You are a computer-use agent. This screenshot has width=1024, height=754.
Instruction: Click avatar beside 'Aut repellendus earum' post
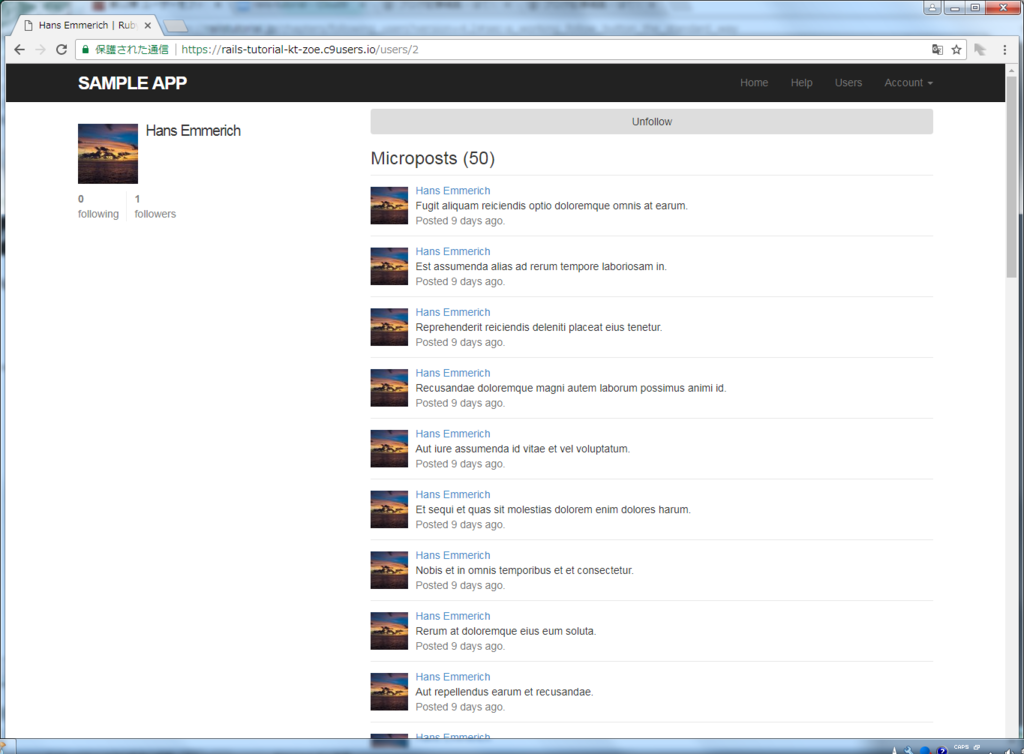point(389,691)
